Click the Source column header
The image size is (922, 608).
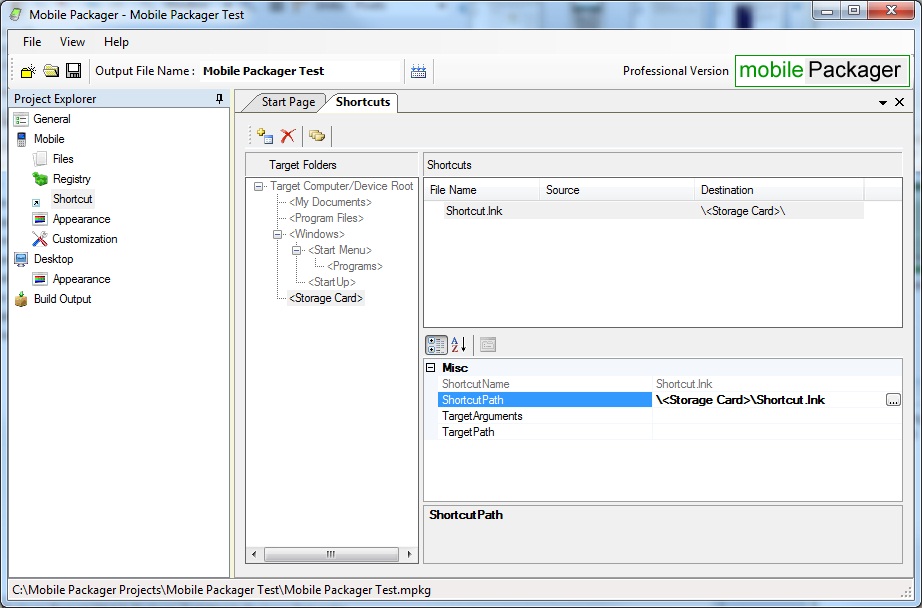[617, 190]
